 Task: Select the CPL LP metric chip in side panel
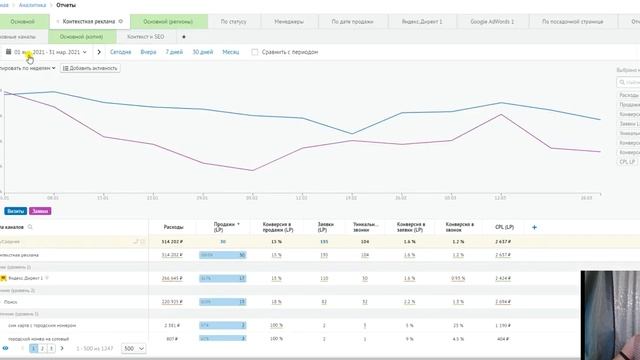(627, 162)
